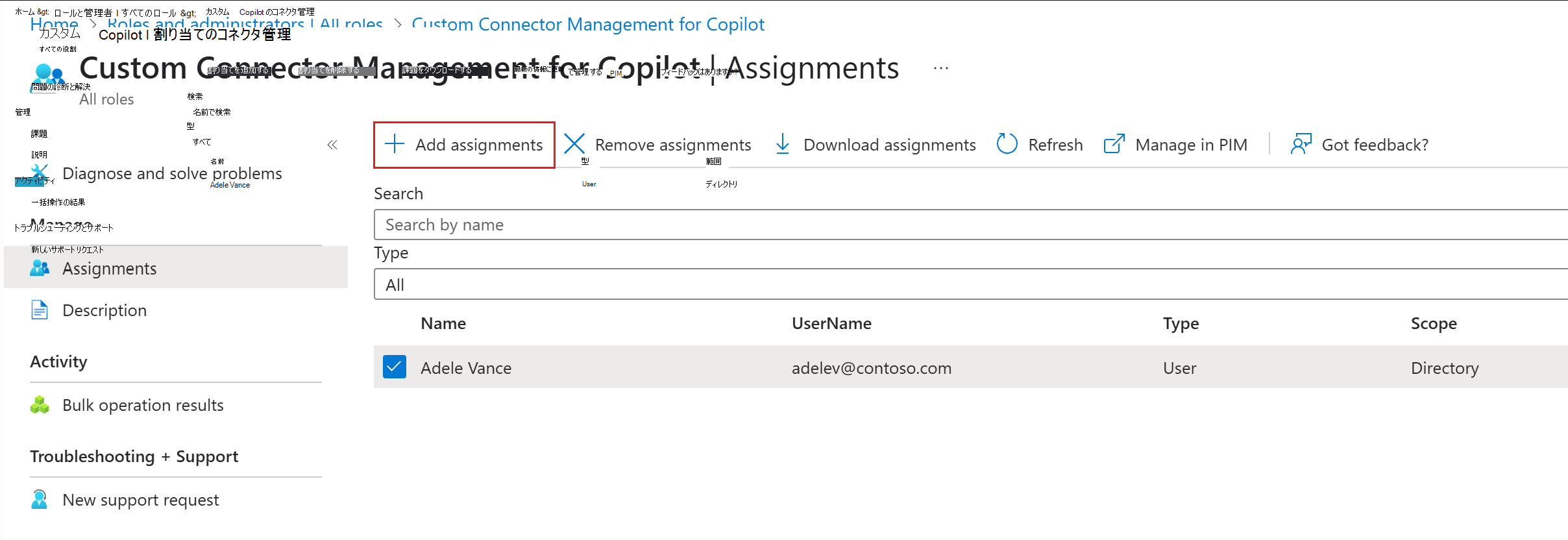
Task: Click the Description document icon
Action: tap(40, 310)
